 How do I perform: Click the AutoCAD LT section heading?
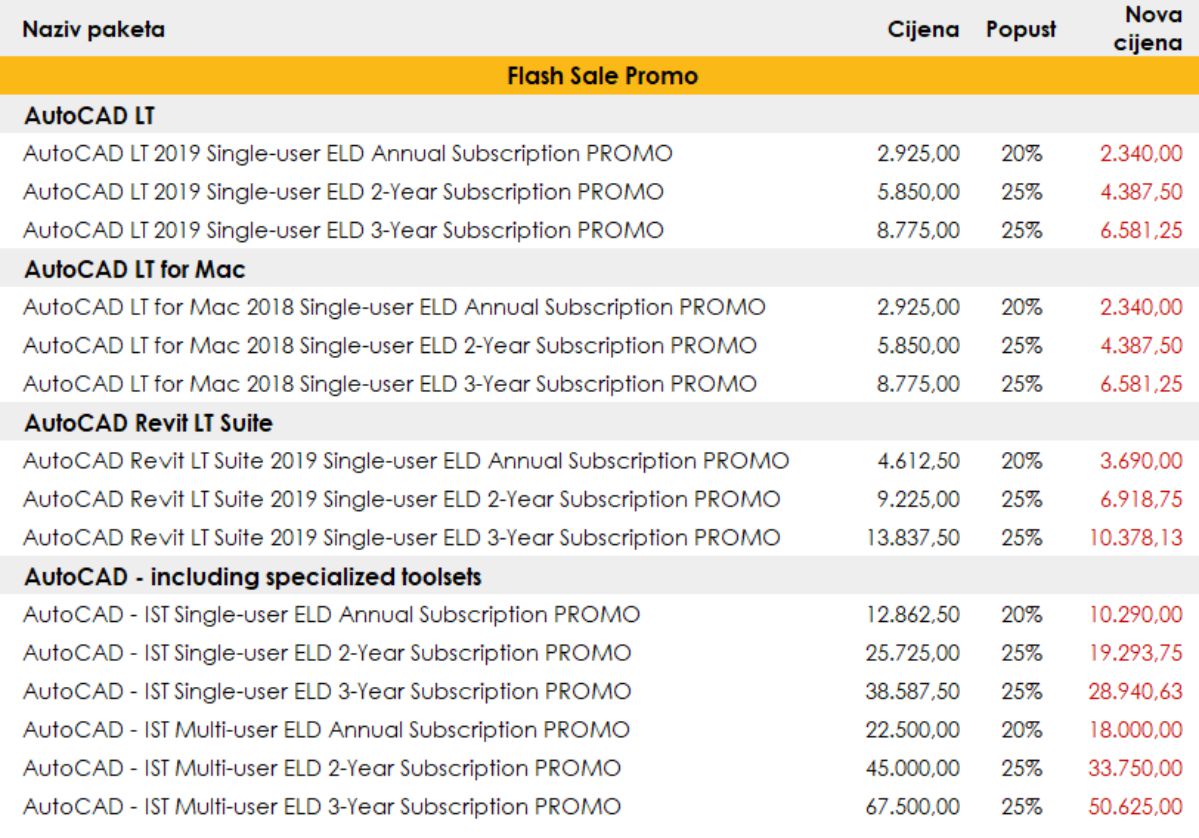(x=78, y=115)
